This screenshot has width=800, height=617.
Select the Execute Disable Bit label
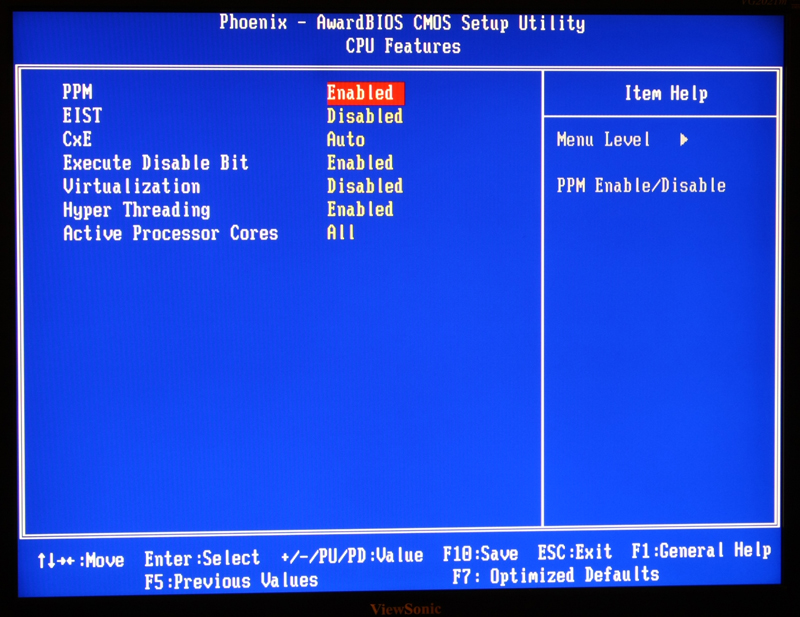[x=156, y=163]
